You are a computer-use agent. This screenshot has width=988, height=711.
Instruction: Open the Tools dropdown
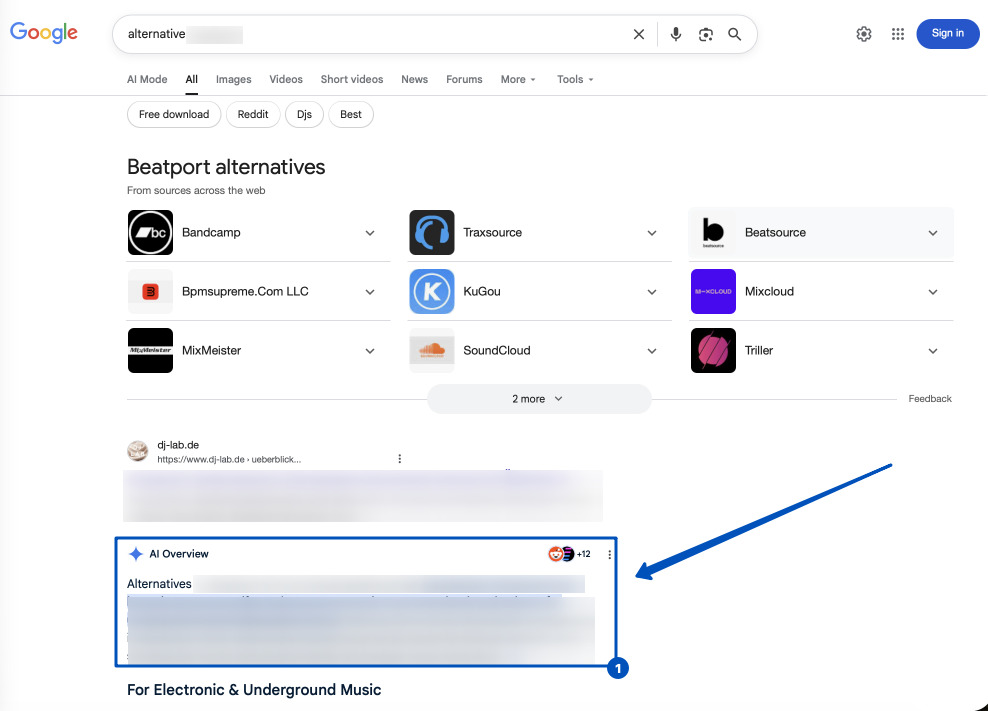point(575,79)
